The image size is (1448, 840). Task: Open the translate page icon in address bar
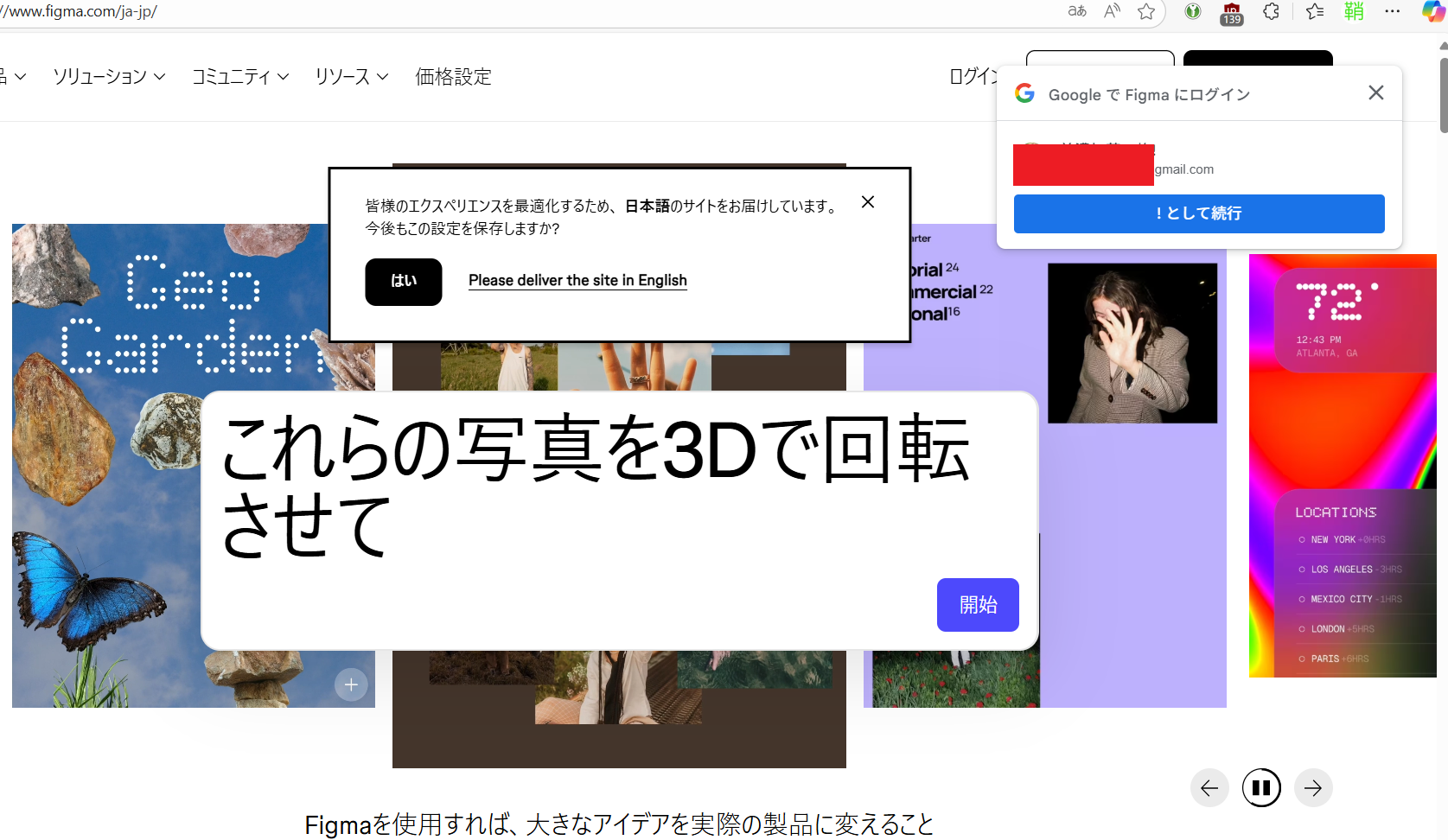click(1076, 12)
